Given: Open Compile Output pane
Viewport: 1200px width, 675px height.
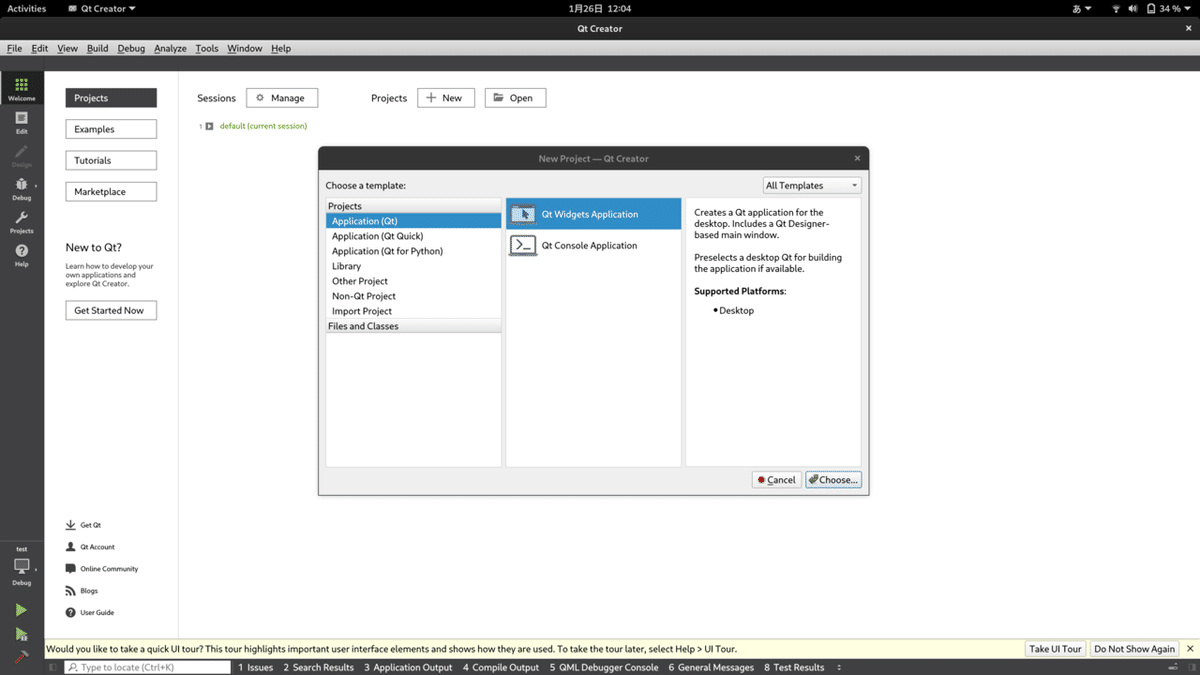Looking at the screenshot, I should click(500, 667).
